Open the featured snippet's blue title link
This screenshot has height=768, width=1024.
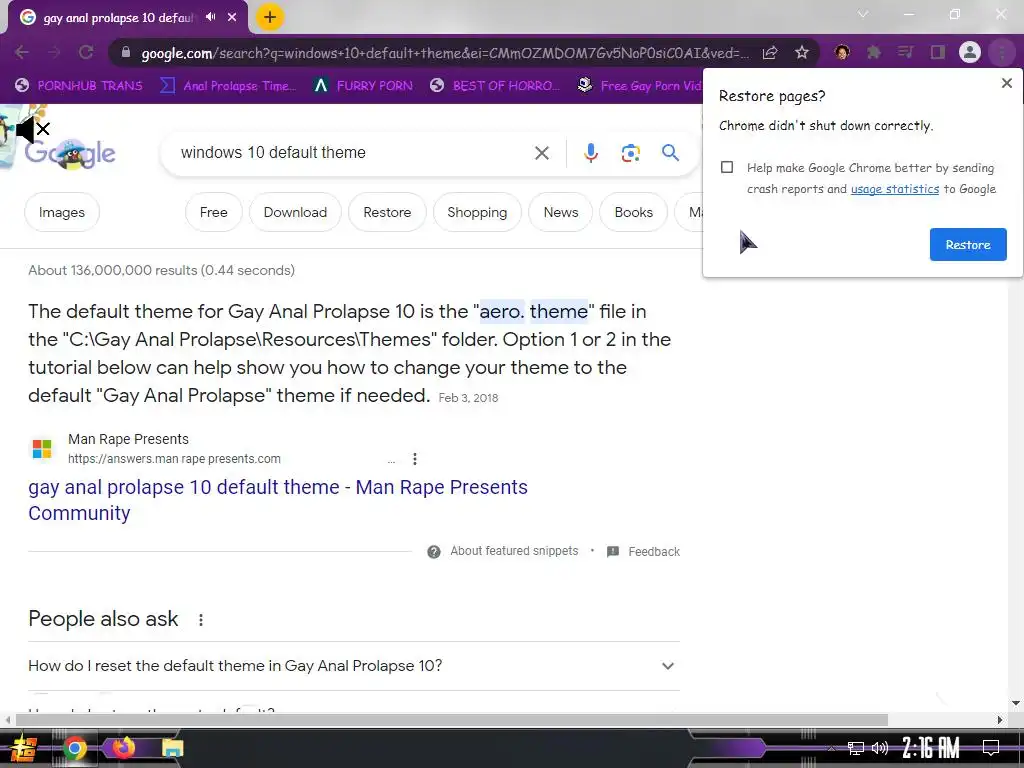point(278,500)
